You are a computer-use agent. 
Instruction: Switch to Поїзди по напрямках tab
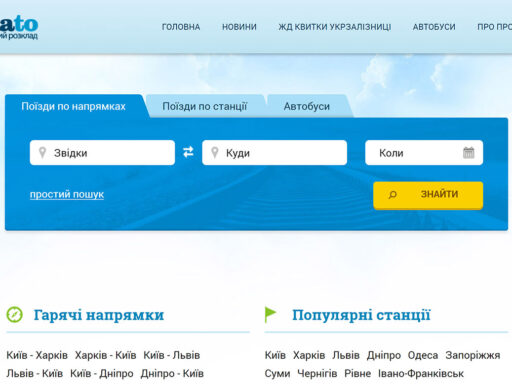[73, 106]
